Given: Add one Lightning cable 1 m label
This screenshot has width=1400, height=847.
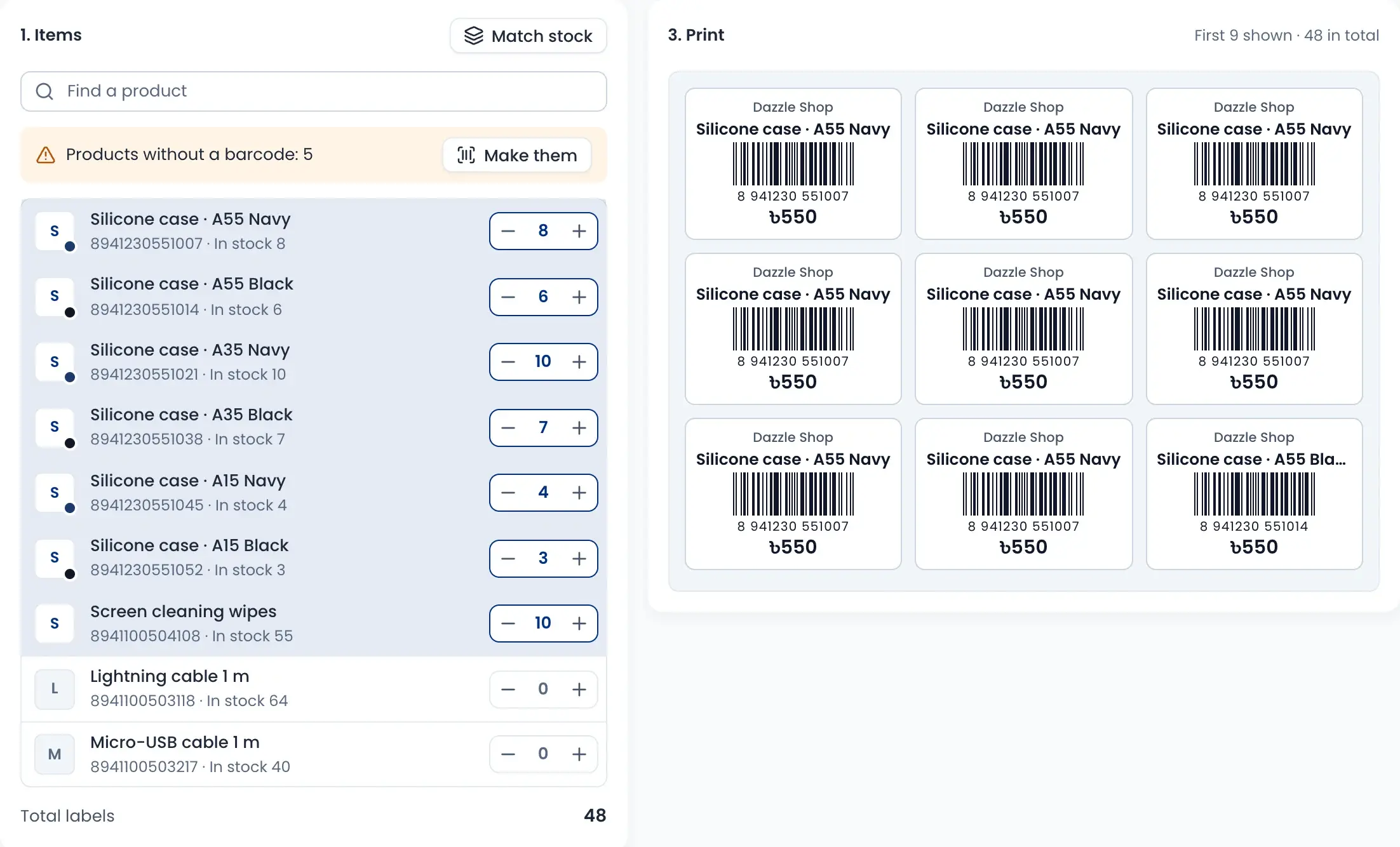Looking at the screenshot, I should [579, 690].
